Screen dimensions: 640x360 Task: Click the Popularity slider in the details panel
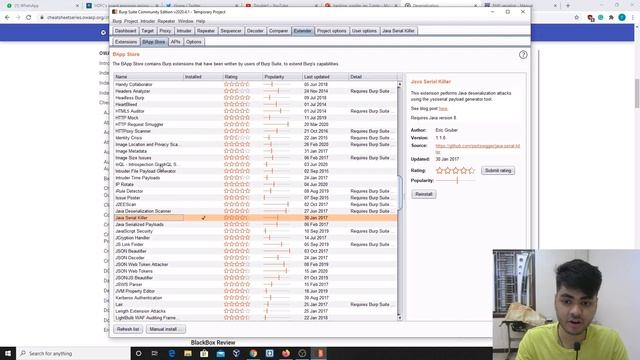coord(456,180)
